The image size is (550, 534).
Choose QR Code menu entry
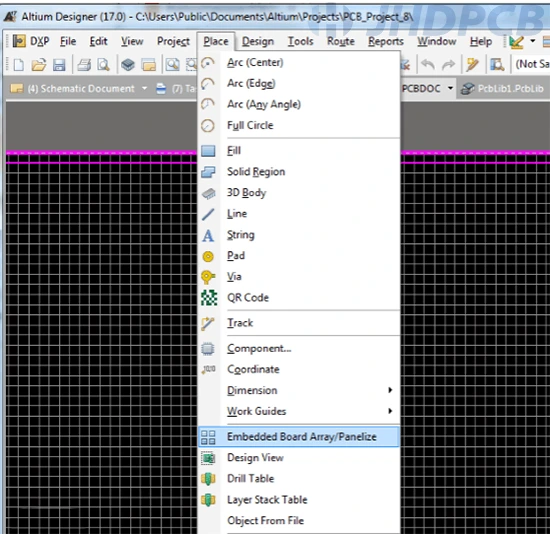tap(299, 298)
